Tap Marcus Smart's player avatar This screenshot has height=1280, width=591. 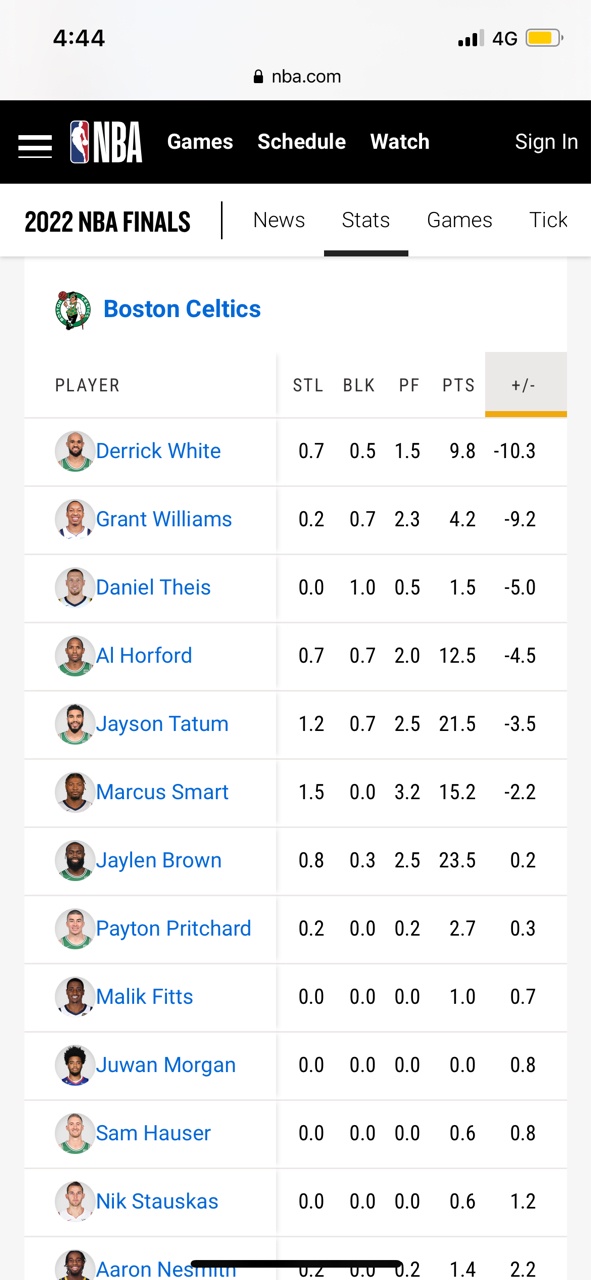(x=74, y=792)
